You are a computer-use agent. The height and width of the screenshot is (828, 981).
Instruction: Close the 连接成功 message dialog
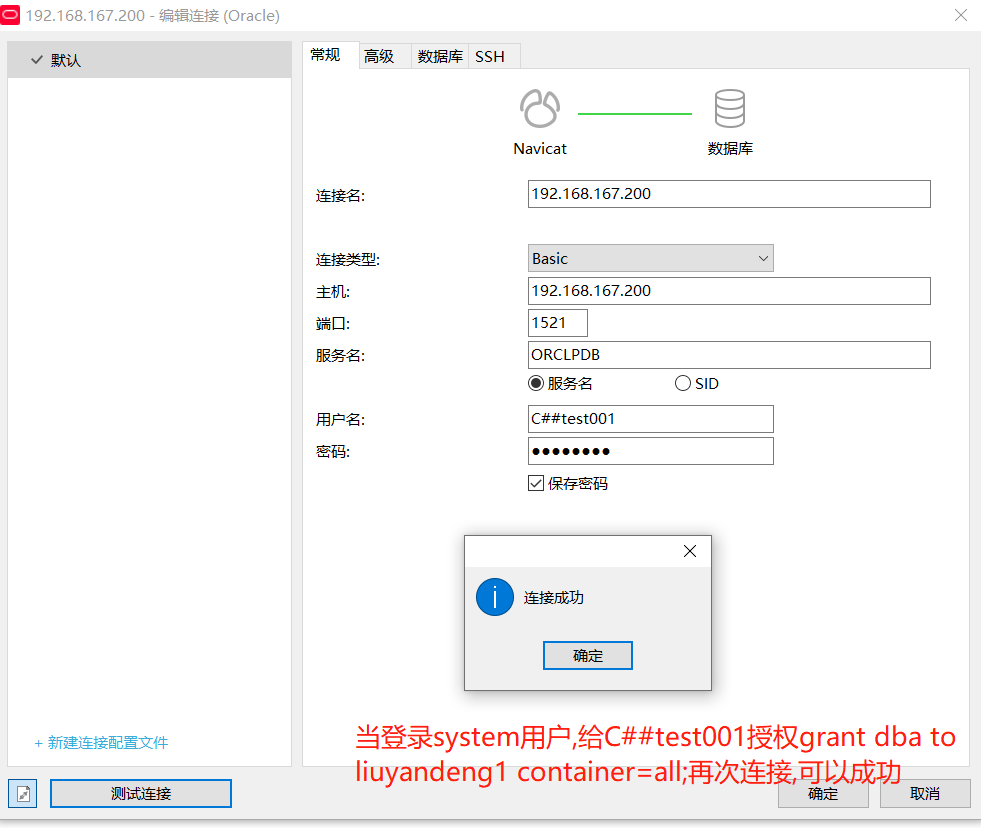[x=689, y=551]
